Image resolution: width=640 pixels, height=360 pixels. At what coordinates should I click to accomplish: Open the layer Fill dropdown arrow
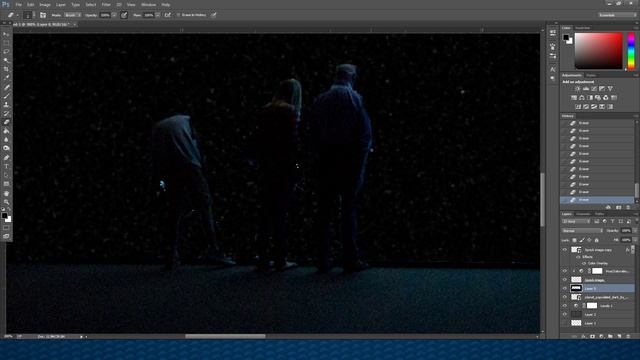[x=635, y=240]
